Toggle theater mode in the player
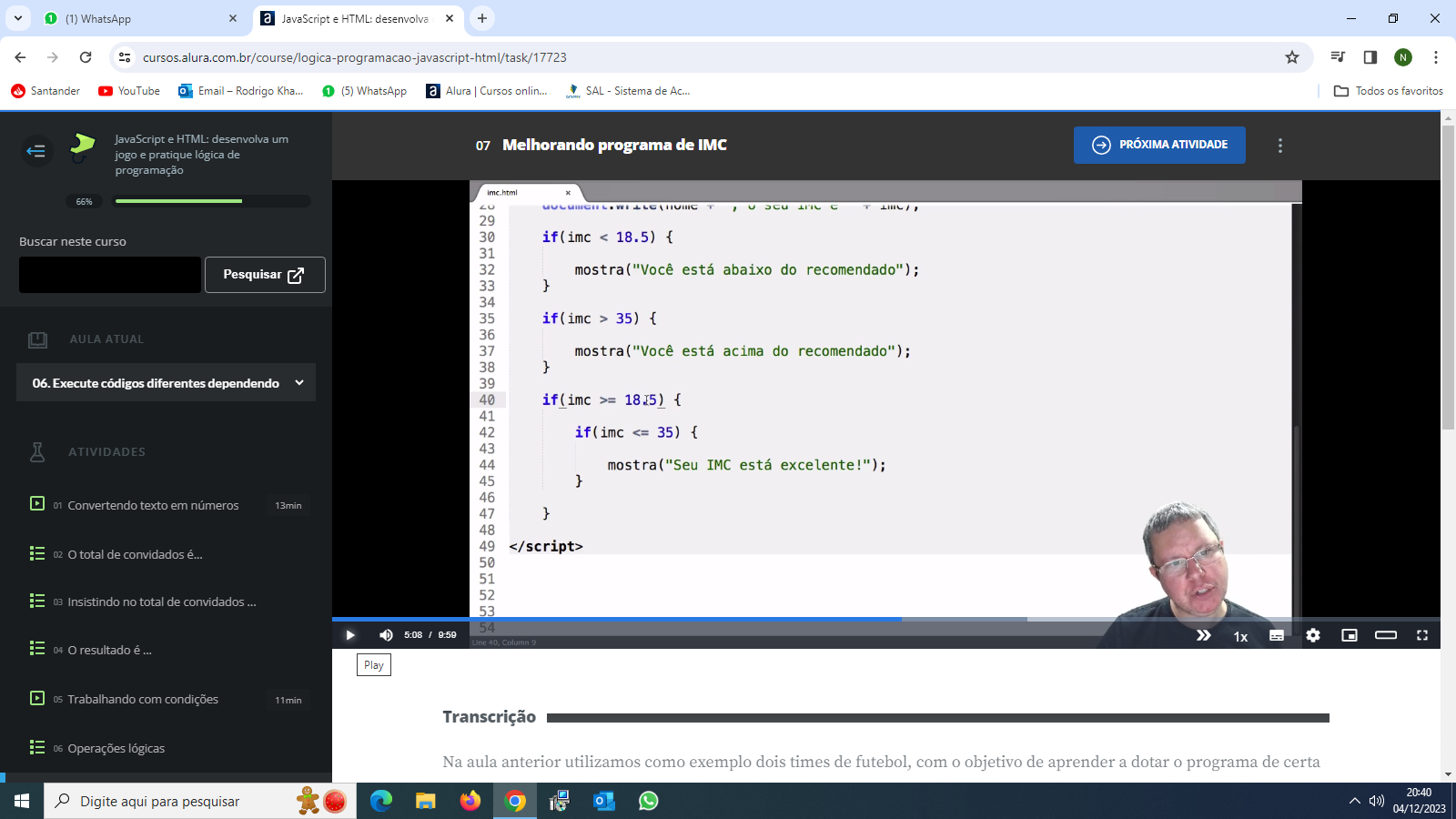This screenshot has width=1456, height=819. point(1386,635)
